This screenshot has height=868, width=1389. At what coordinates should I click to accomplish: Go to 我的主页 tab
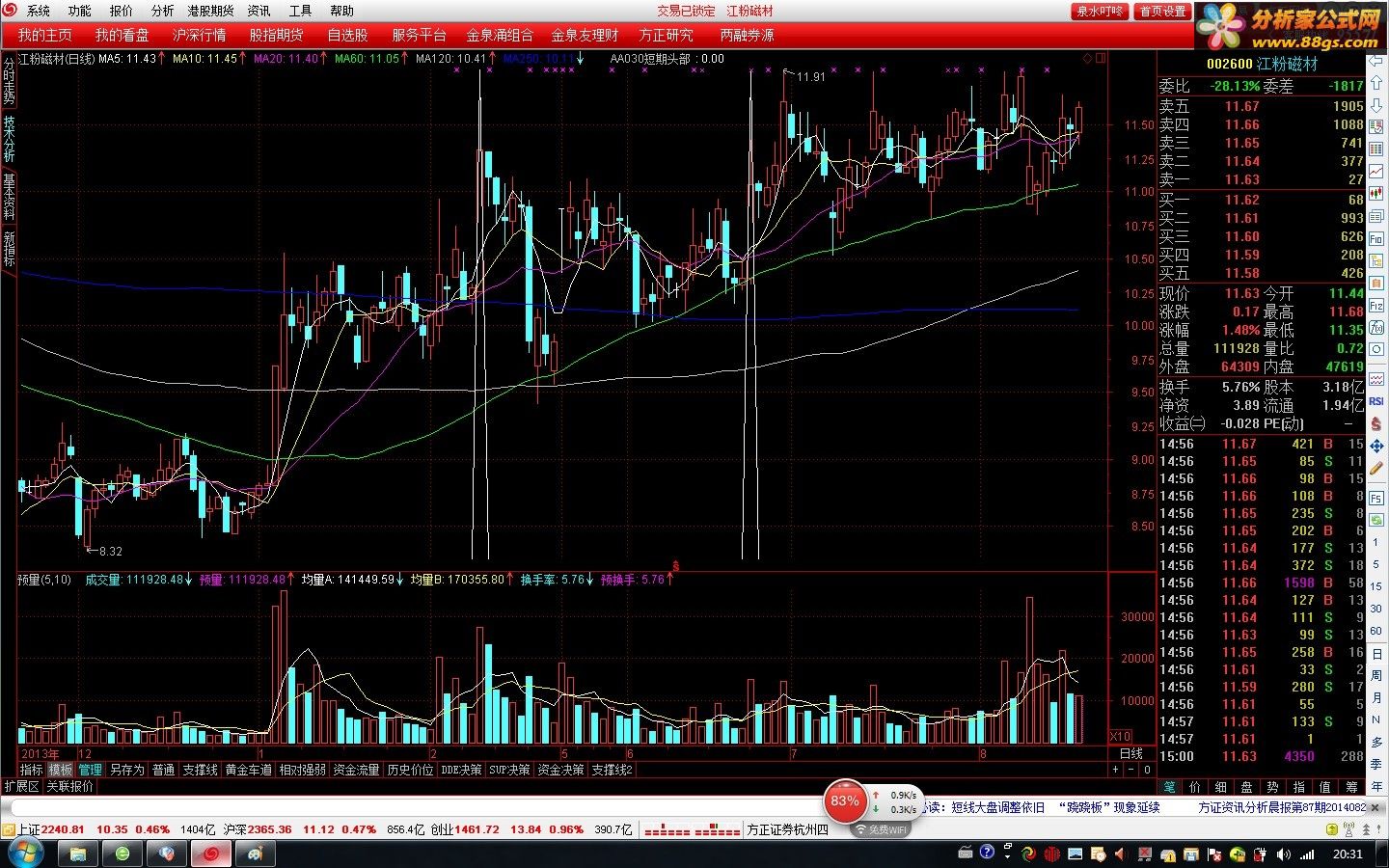[x=44, y=35]
